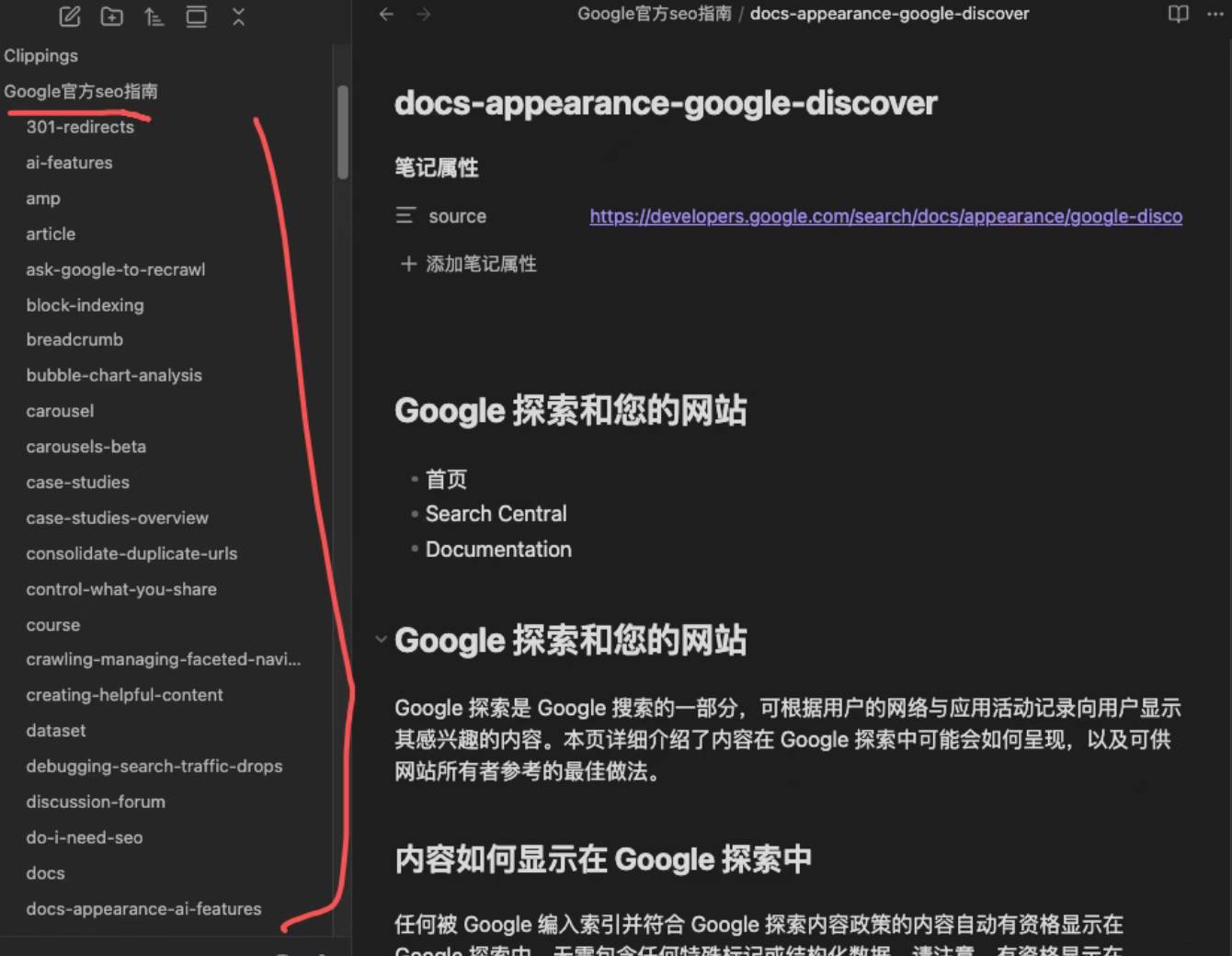Open the case-studies note
This screenshot has width=1232, height=956.
[78, 483]
